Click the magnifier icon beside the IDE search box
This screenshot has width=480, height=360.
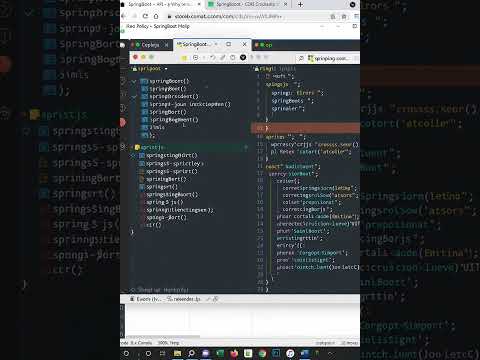301,58
